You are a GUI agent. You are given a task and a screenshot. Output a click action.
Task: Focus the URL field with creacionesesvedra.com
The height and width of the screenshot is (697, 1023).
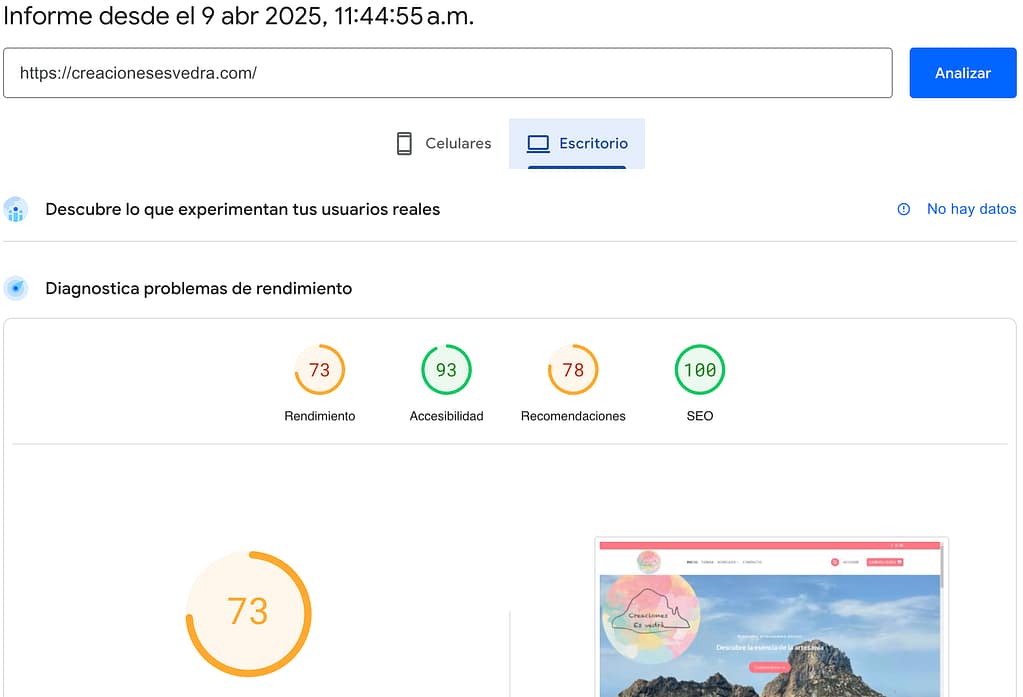(447, 73)
